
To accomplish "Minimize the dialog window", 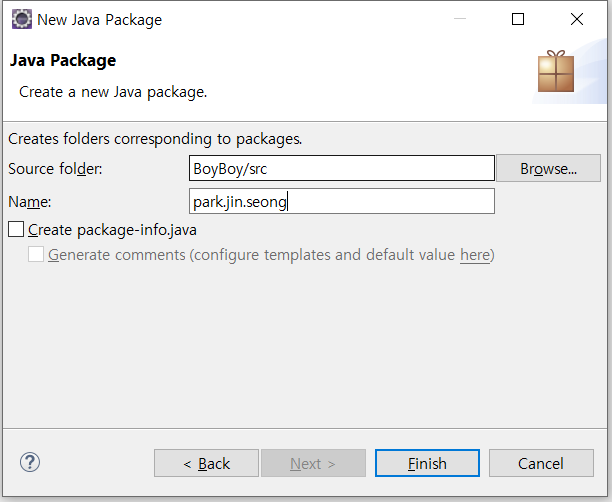I will click(460, 19).
